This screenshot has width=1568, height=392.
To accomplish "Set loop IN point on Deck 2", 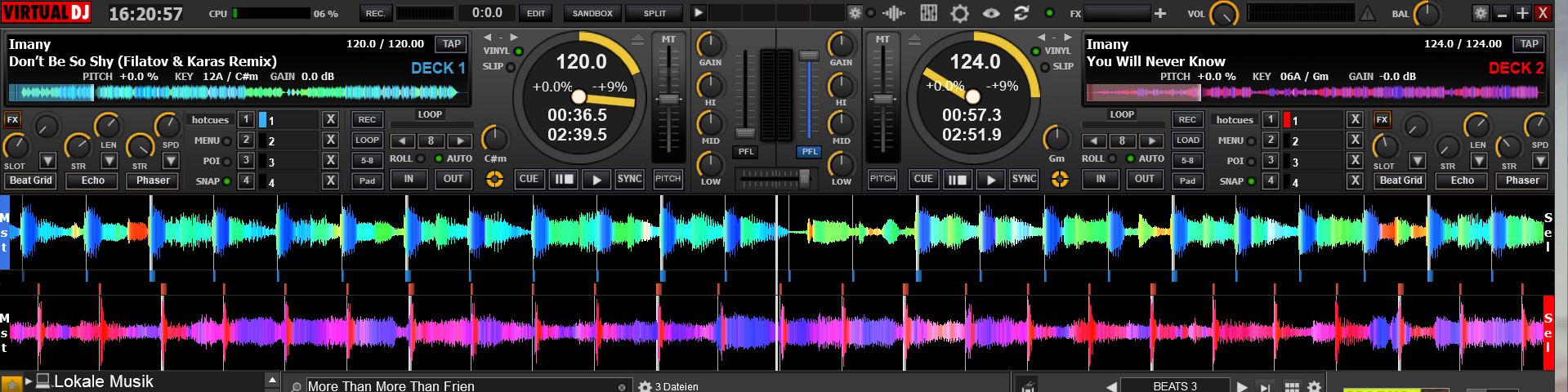I will [1101, 179].
